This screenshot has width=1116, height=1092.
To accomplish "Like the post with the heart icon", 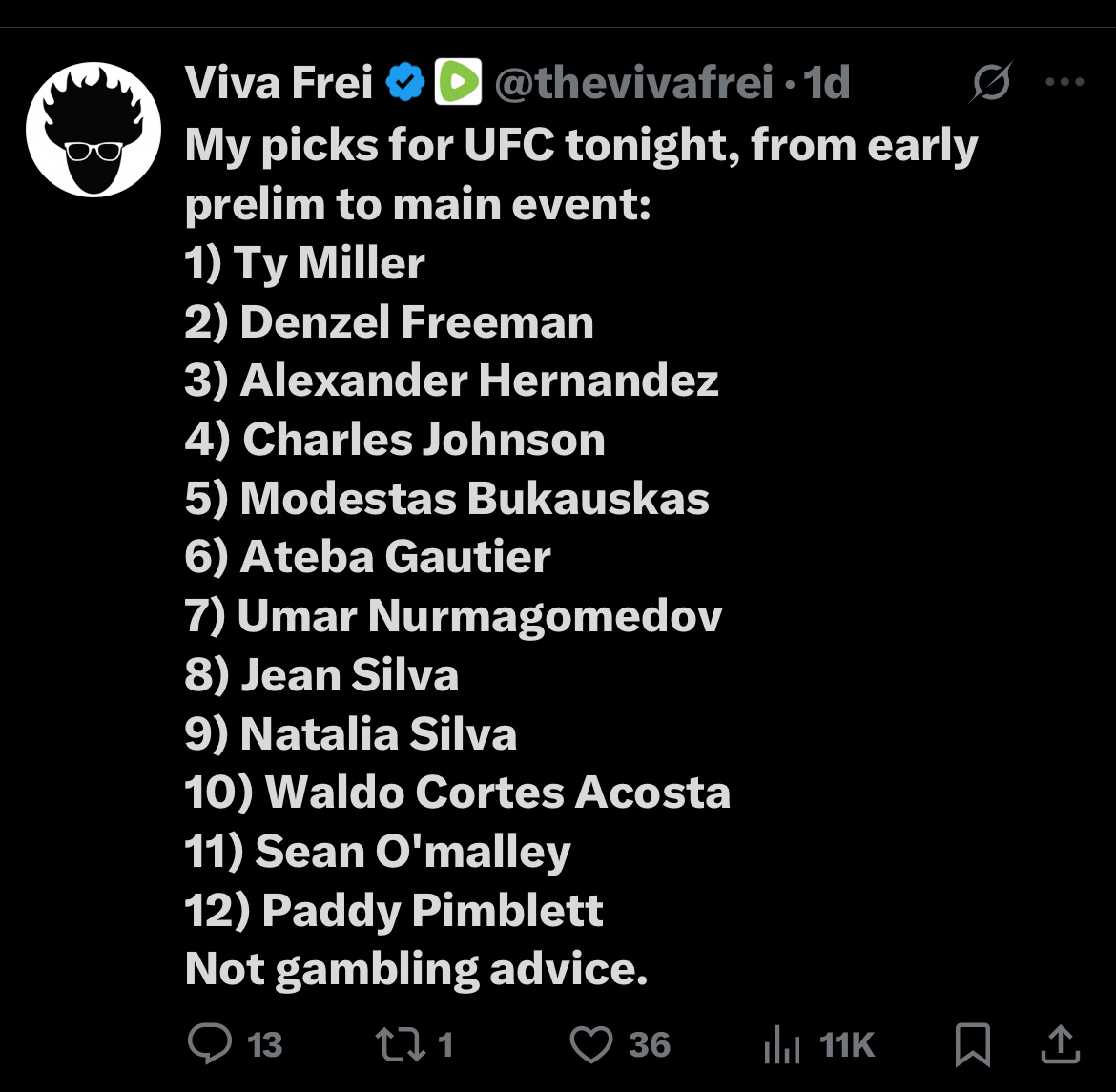I will [590, 1043].
